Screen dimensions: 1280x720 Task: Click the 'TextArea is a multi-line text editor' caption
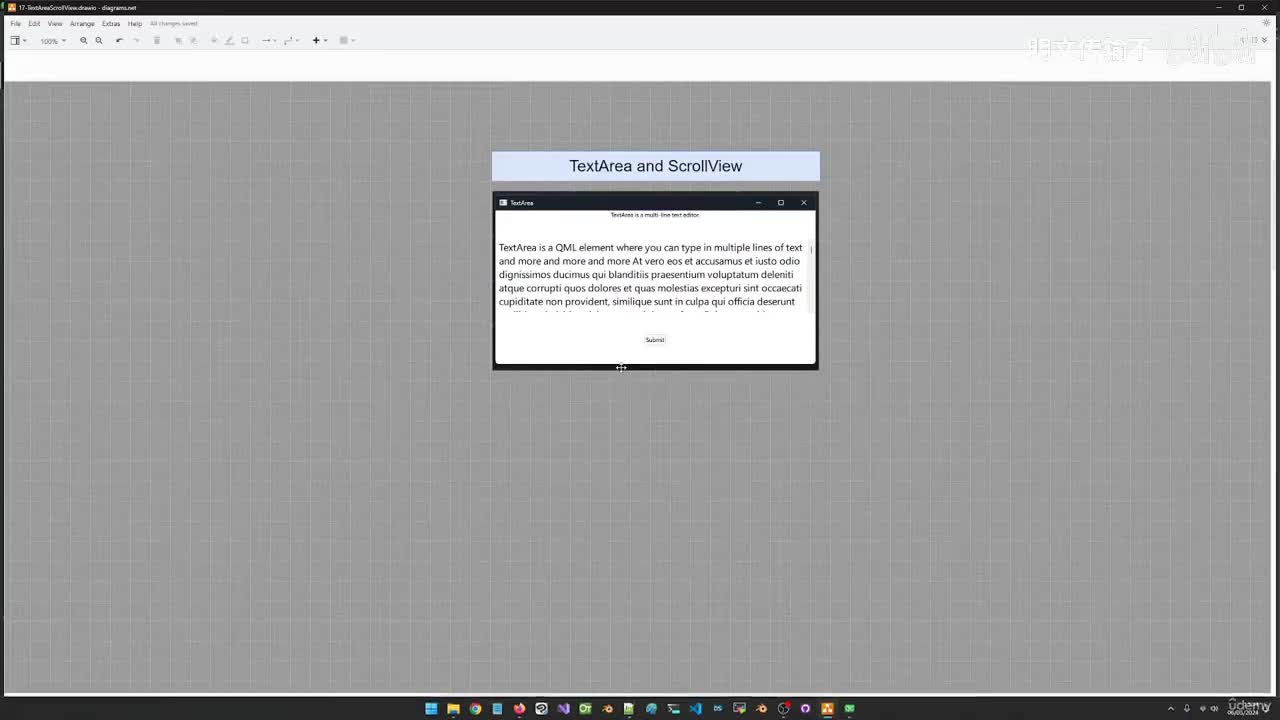click(655, 215)
